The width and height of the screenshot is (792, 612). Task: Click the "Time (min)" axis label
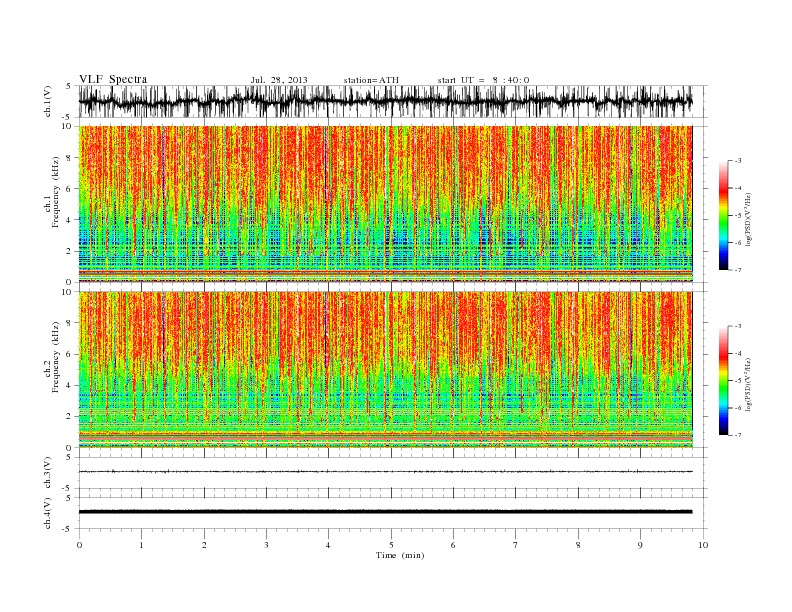click(x=400, y=555)
